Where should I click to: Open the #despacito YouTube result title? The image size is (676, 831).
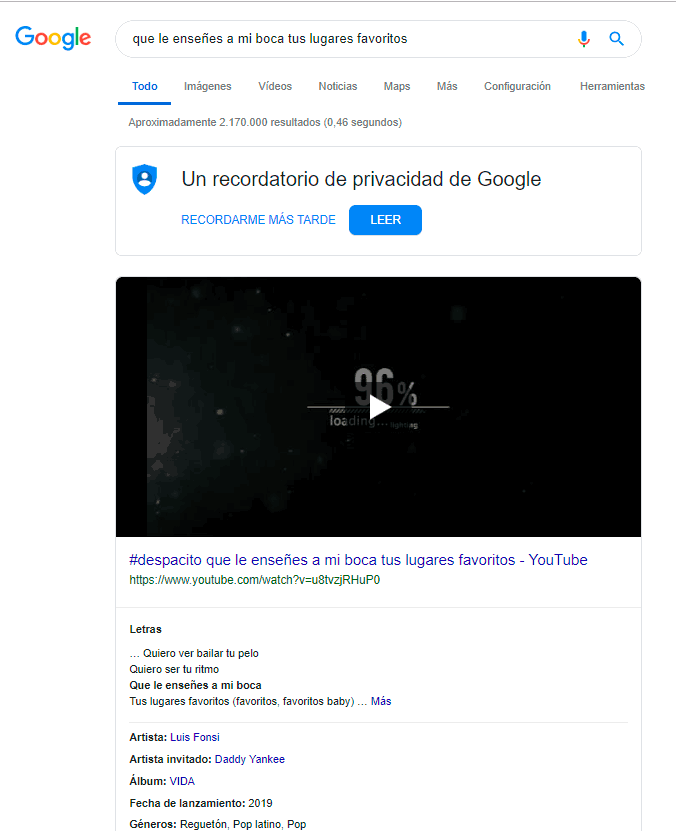coord(358,560)
